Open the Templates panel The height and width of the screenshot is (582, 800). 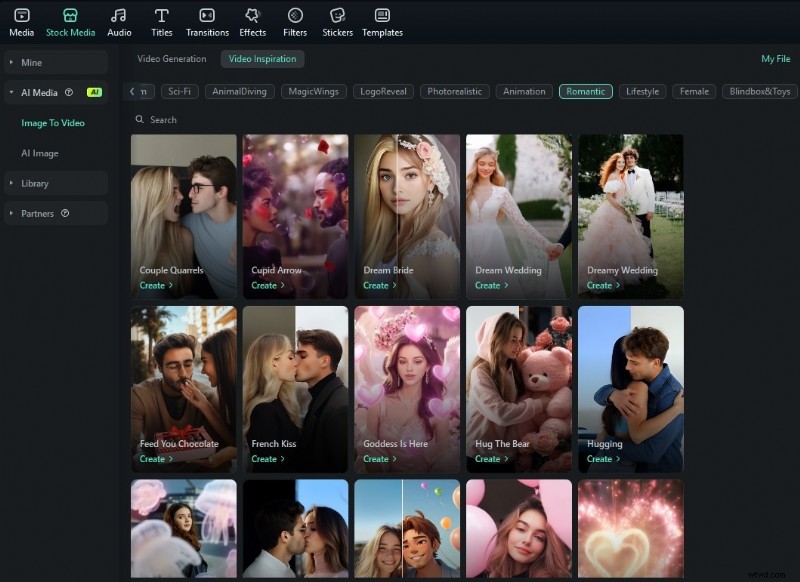point(381,21)
